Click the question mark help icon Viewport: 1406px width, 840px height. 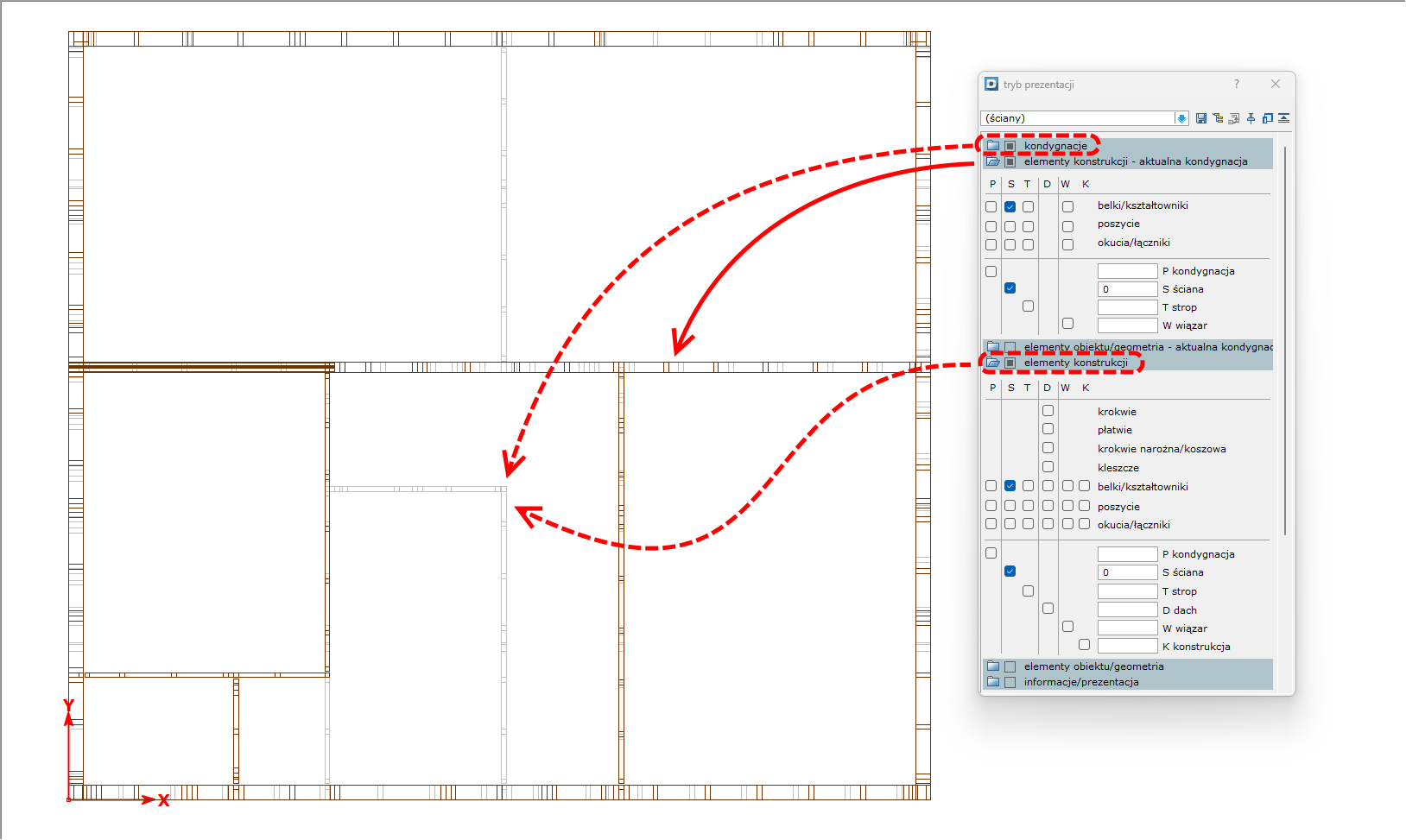pyautogui.click(x=1237, y=84)
